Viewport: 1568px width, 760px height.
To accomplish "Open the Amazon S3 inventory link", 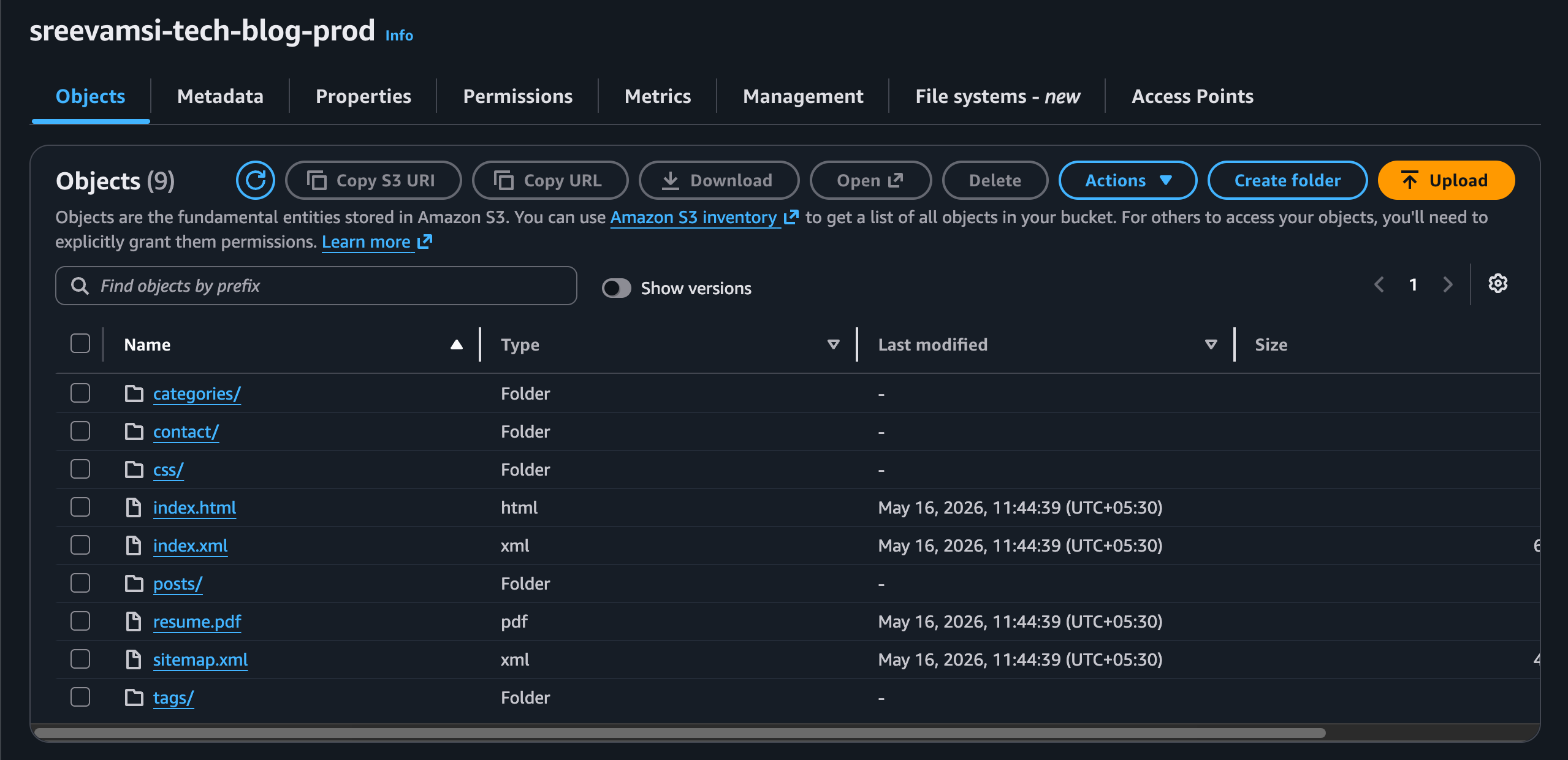I will [x=704, y=217].
